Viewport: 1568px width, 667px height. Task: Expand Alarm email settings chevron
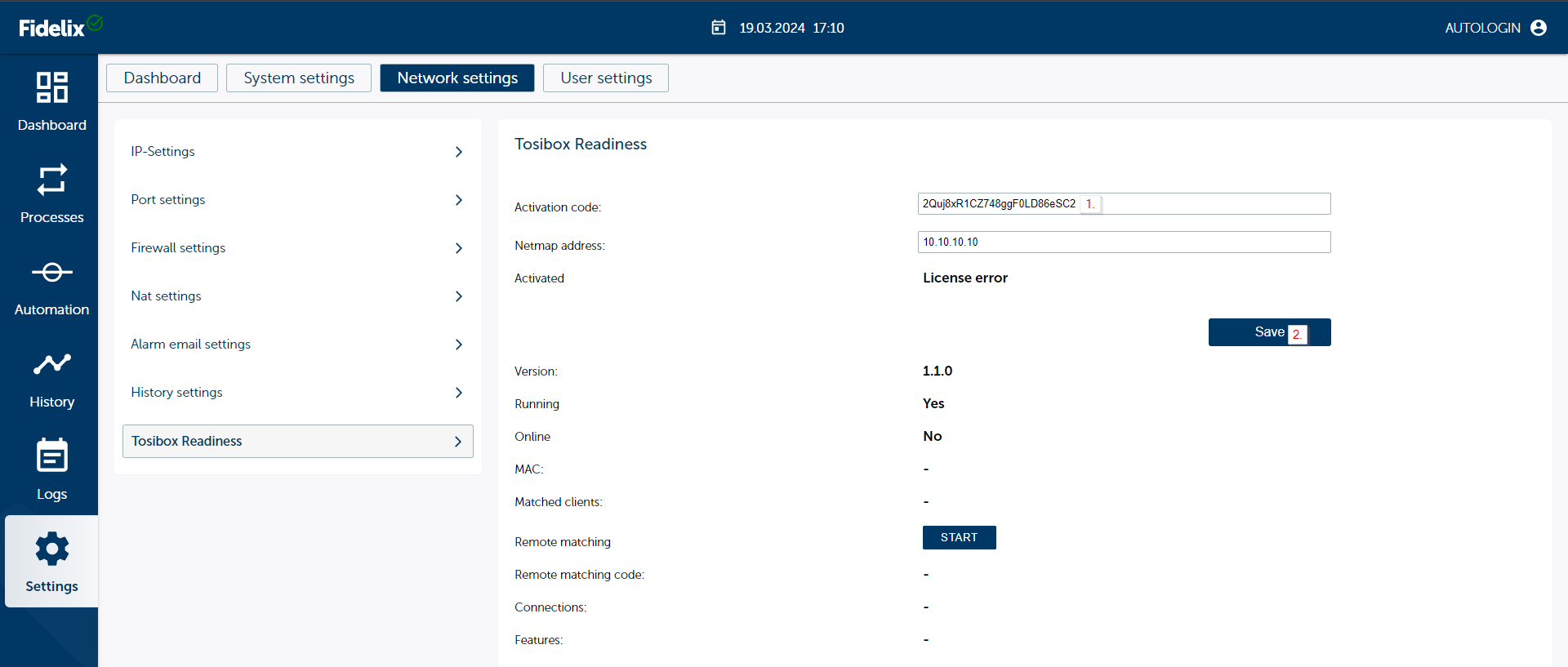click(x=459, y=345)
